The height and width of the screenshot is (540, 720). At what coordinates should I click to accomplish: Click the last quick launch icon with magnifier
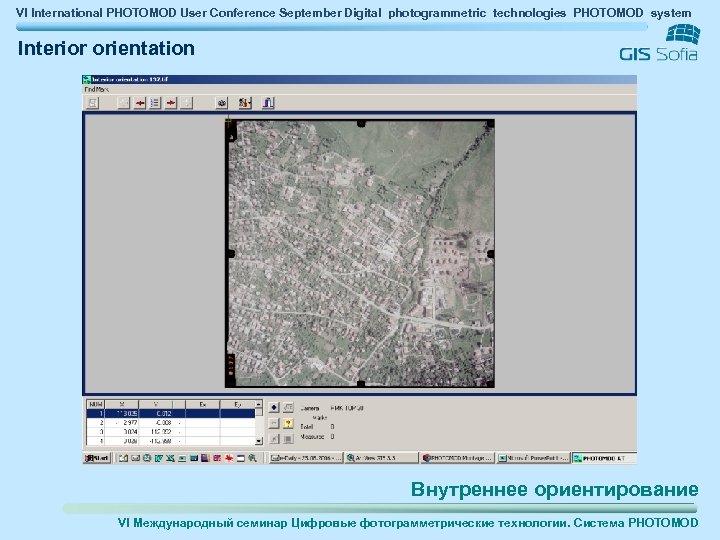click(x=252, y=458)
